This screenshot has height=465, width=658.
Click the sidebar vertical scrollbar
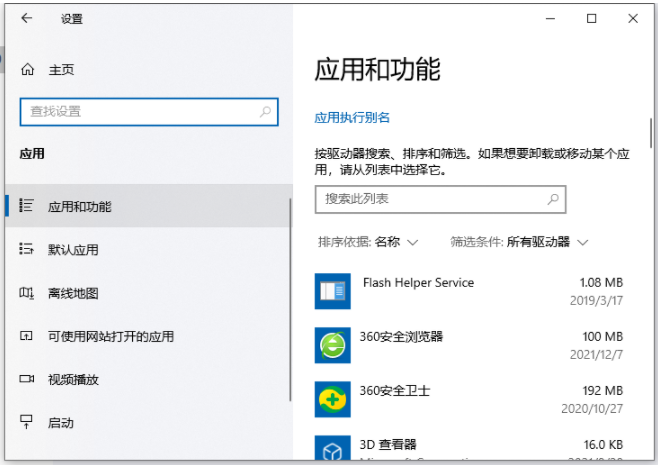click(290, 300)
